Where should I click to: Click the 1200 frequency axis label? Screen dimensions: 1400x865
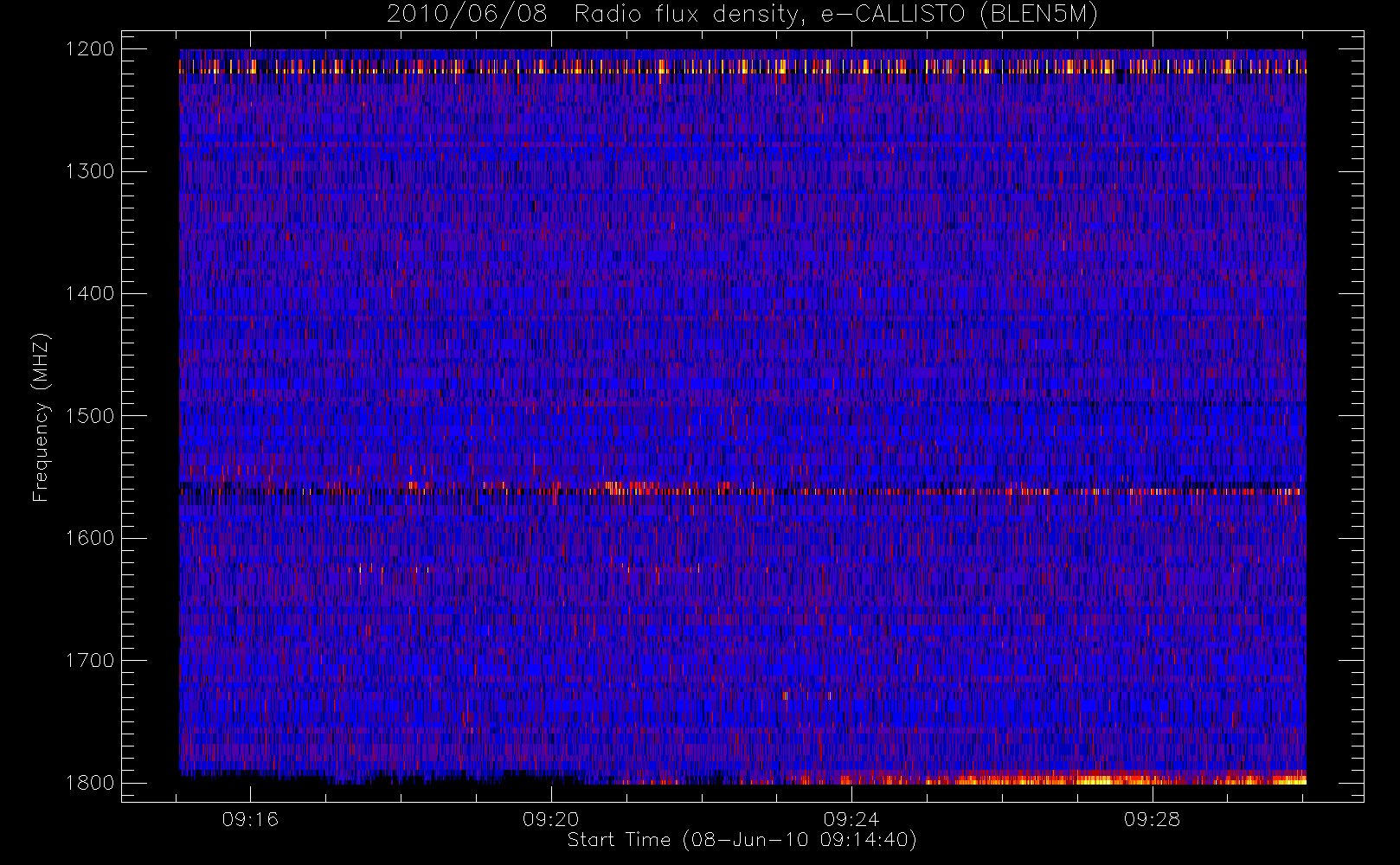click(90, 49)
